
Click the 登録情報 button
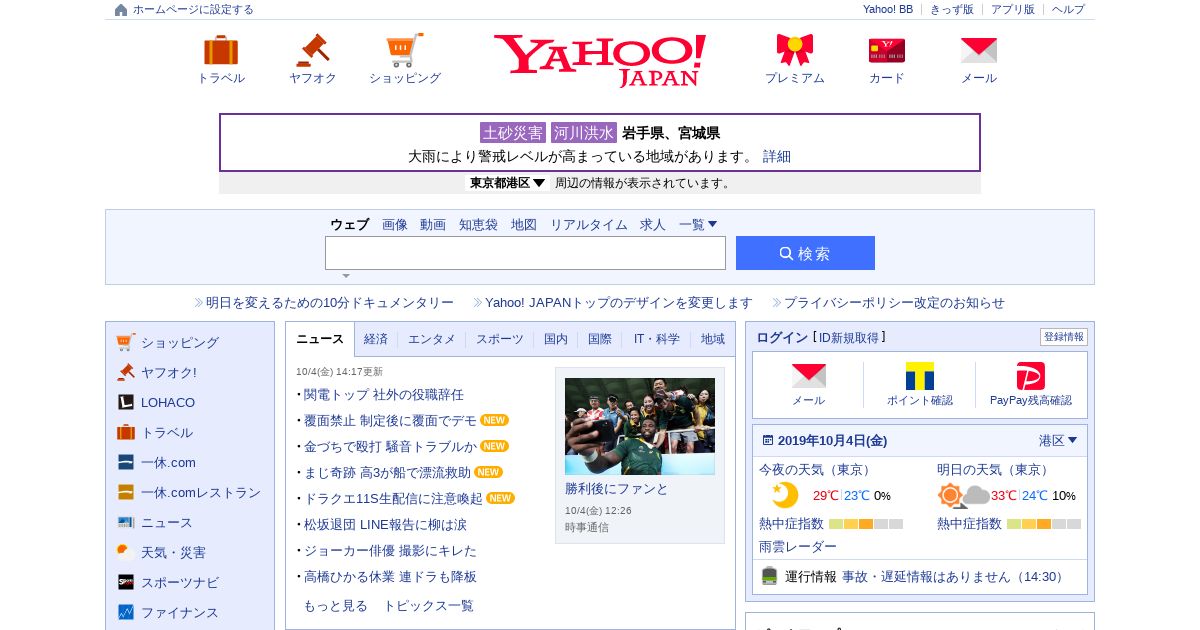click(x=1064, y=337)
